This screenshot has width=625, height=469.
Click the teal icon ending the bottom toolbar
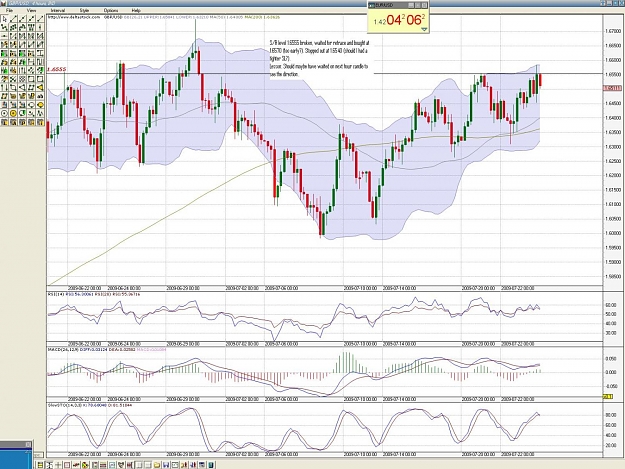(x=210, y=465)
